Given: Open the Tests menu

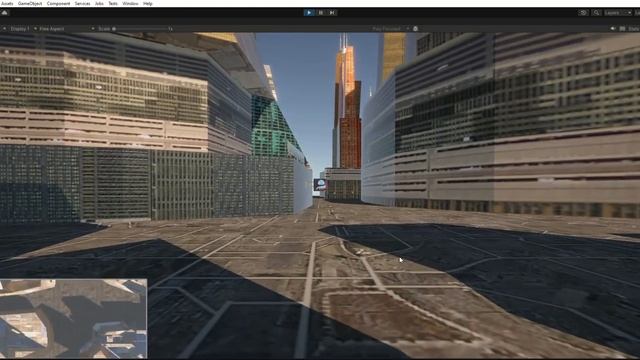Looking at the screenshot, I should pyautogui.click(x=113, y=3).
